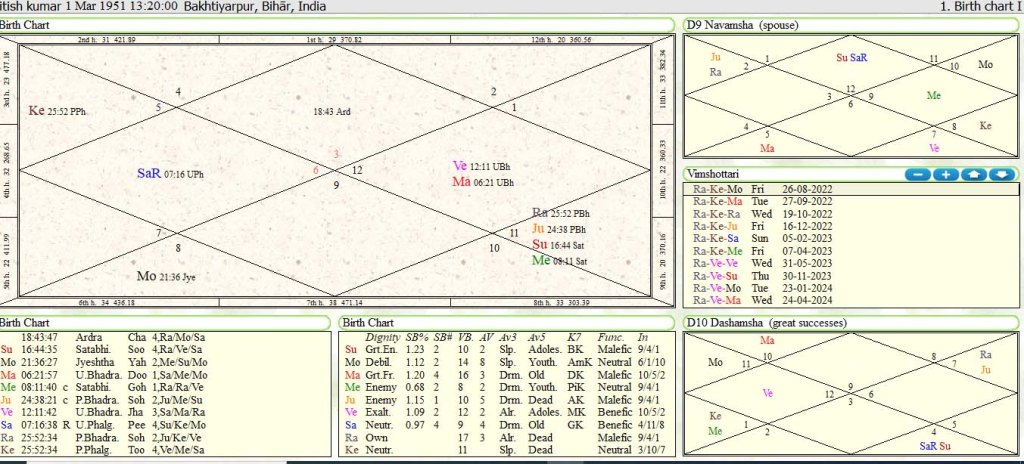Click the Func. column header
Image resolution: width=1024 pixels, height=464 pixels.
coord(610,337)
